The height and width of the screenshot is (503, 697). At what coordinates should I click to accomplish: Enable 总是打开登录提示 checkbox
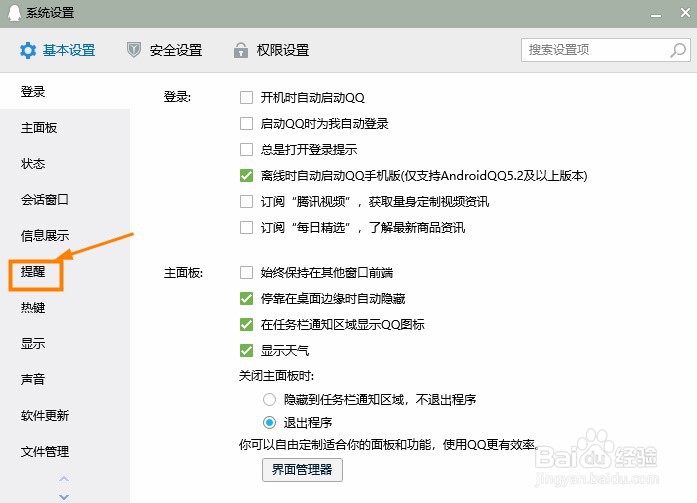click(246, 149)
